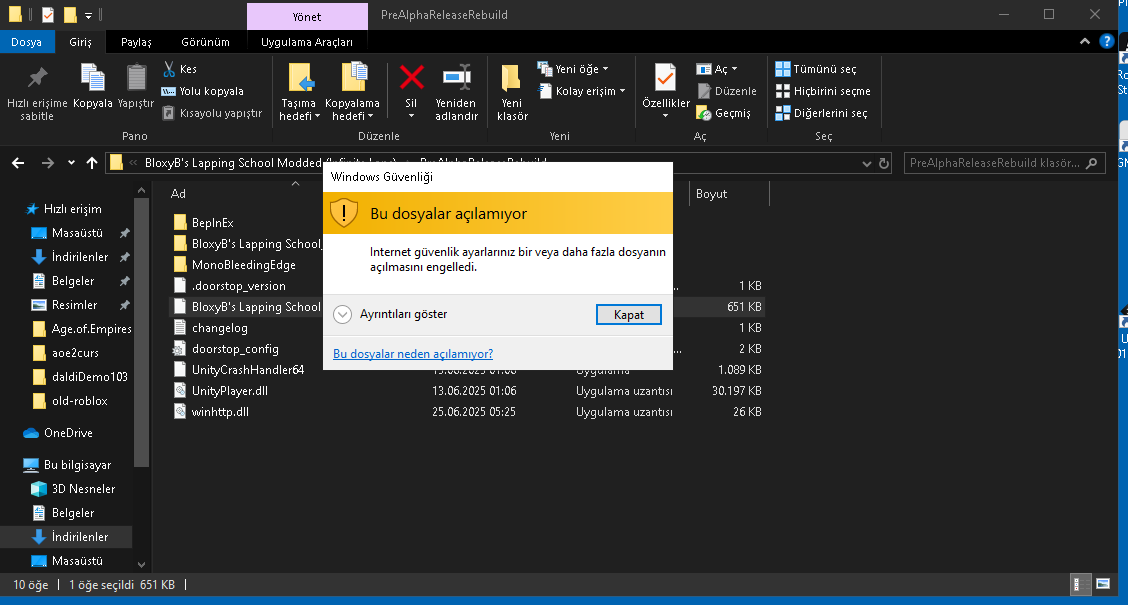The height and width of the screenshot is (605, 1128).
Task: Open Taşıma hedefi dropdown
Action: 299,92
